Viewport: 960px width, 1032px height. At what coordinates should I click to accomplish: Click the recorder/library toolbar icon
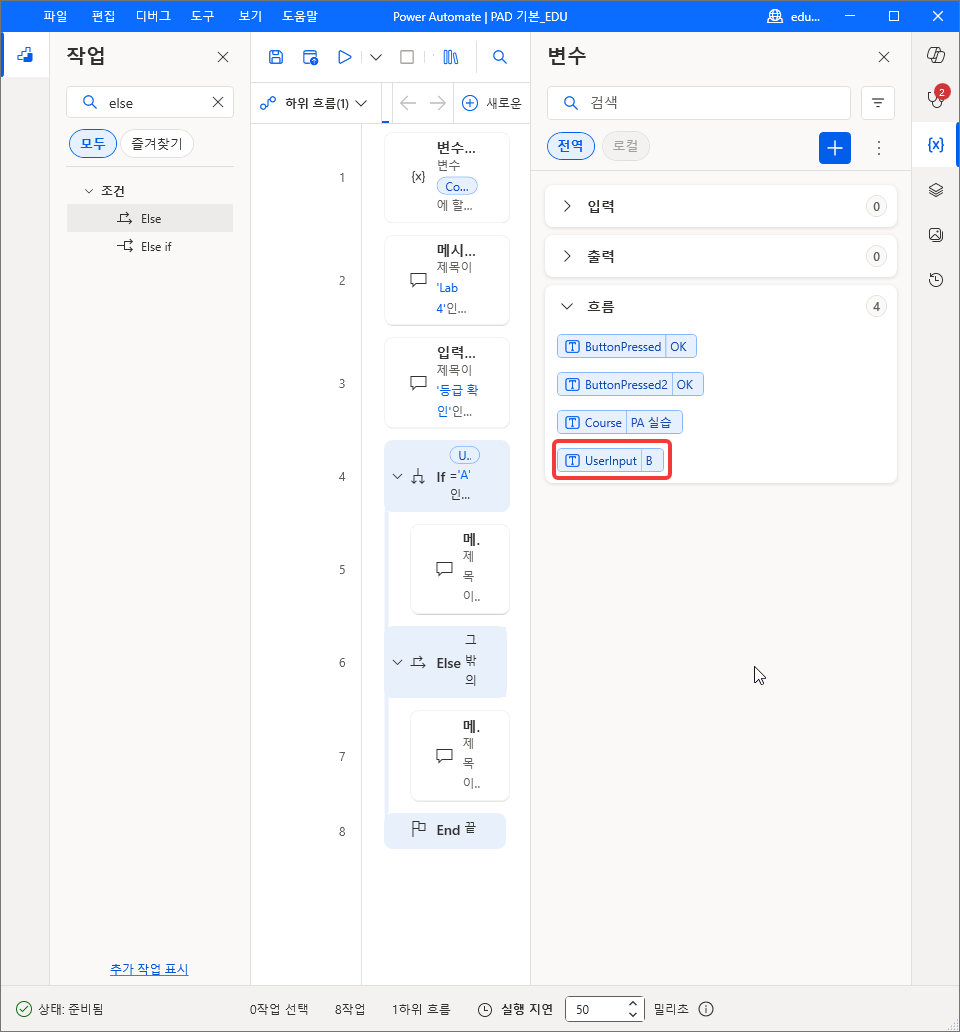(x=451, y=57)
